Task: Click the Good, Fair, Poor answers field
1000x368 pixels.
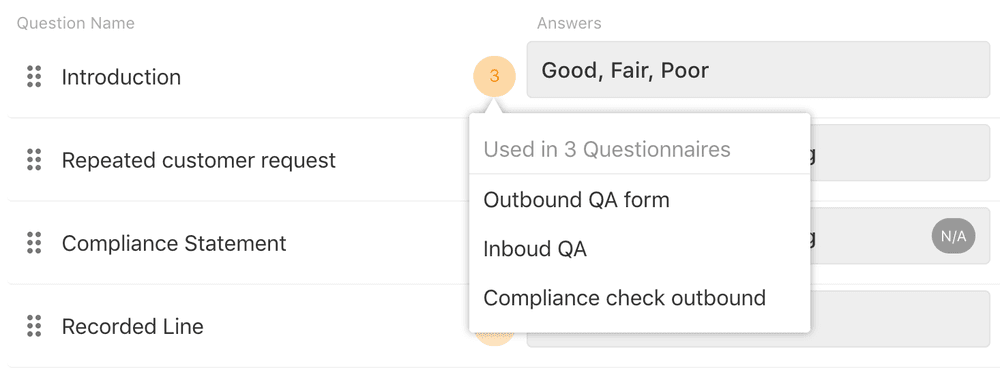Action: click(758, 70)
